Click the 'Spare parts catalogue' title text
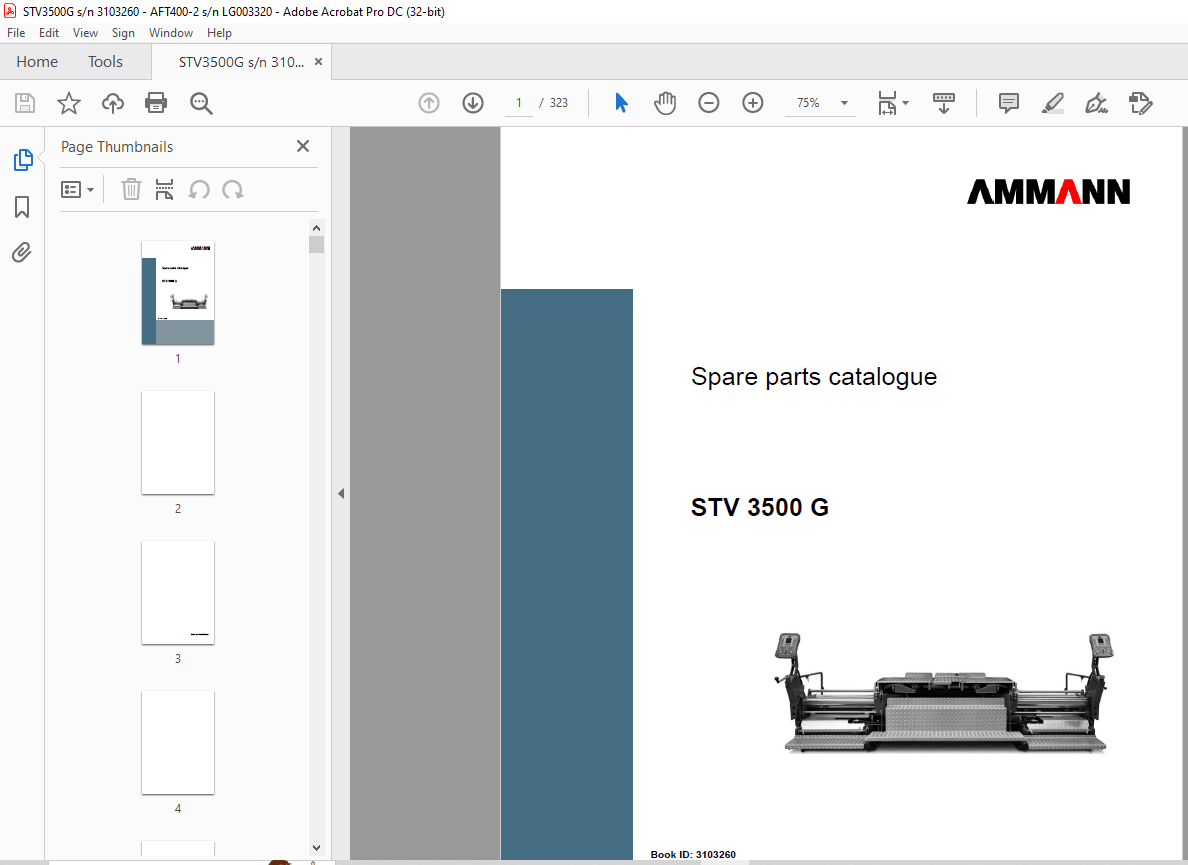Image resolution: width=1188 pixels, height=865 pixels. pos(814,376)
